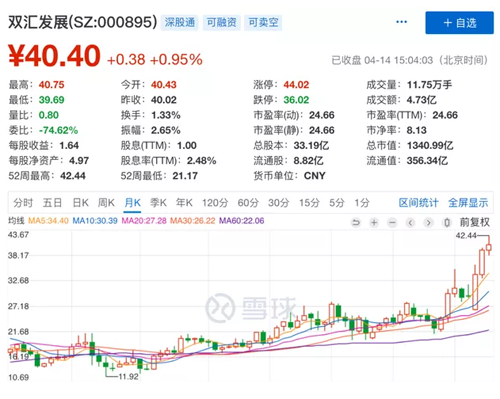This screenshot has width=500, height=399.
Task: Click the 最高 value 40.75
Action: pos(51,85)
